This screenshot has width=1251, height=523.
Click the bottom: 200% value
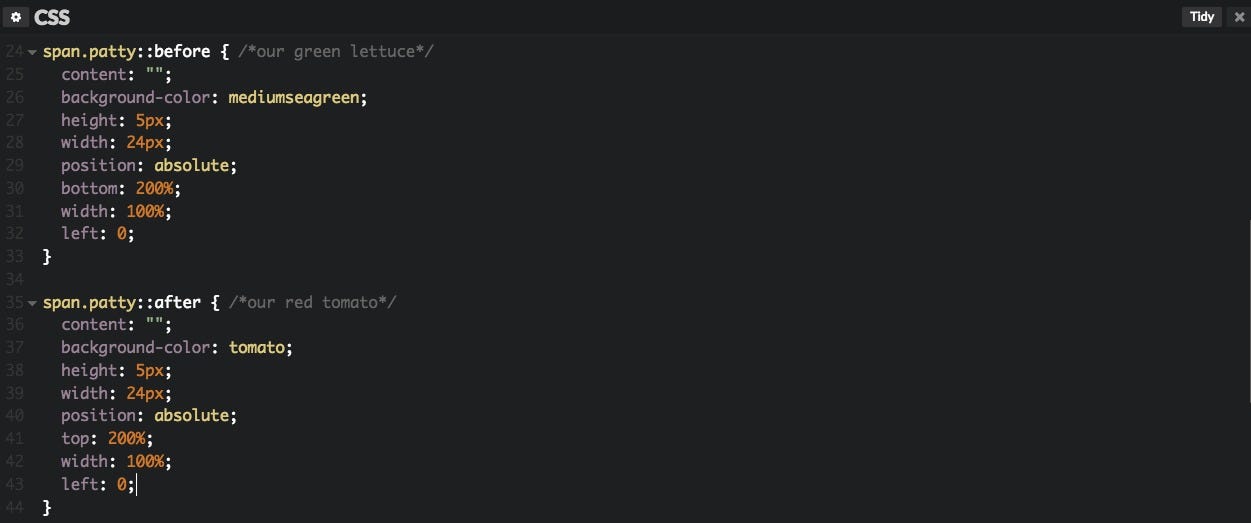pyautogui.click(x=153, y=188)
